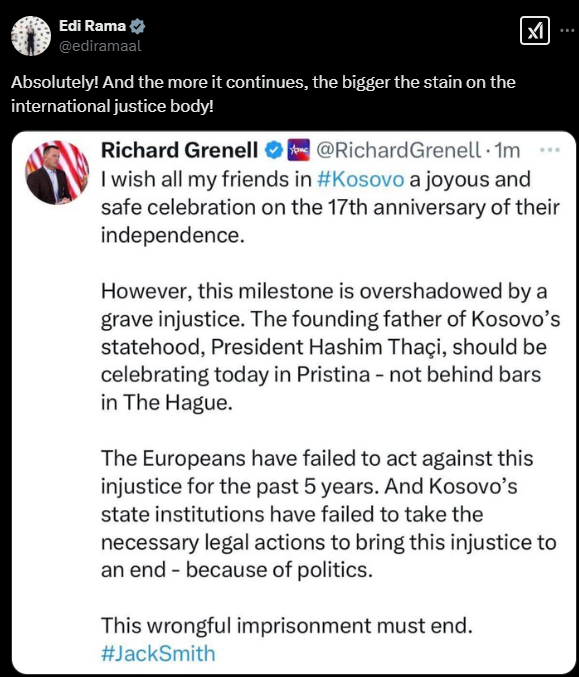579x677 pixels.
Task: Click the 'This wrongful imprisonment must end' line
Action: [x=287, y=625]
